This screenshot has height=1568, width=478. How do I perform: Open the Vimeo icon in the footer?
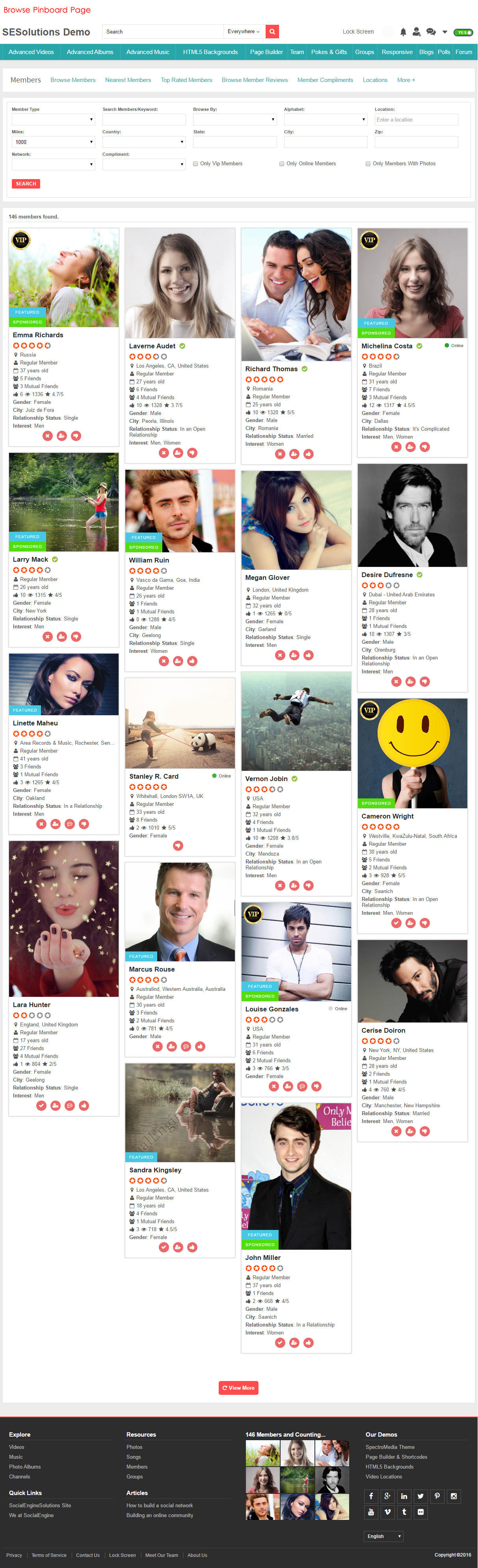[388, 1511]
